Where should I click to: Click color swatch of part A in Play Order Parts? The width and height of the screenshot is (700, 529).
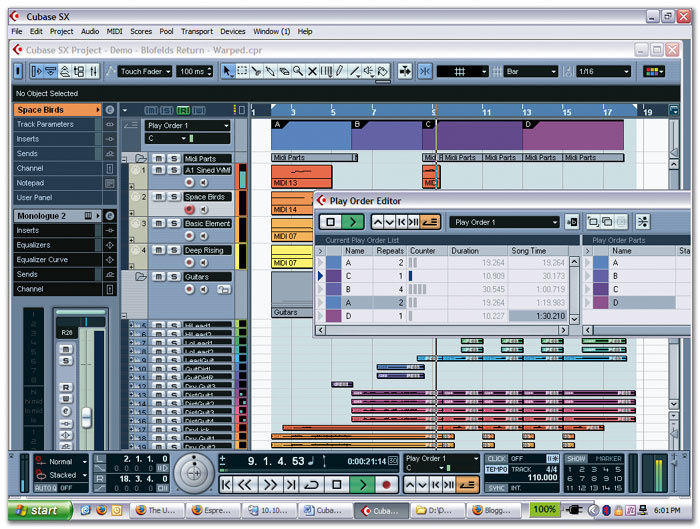tap(600, 263)
